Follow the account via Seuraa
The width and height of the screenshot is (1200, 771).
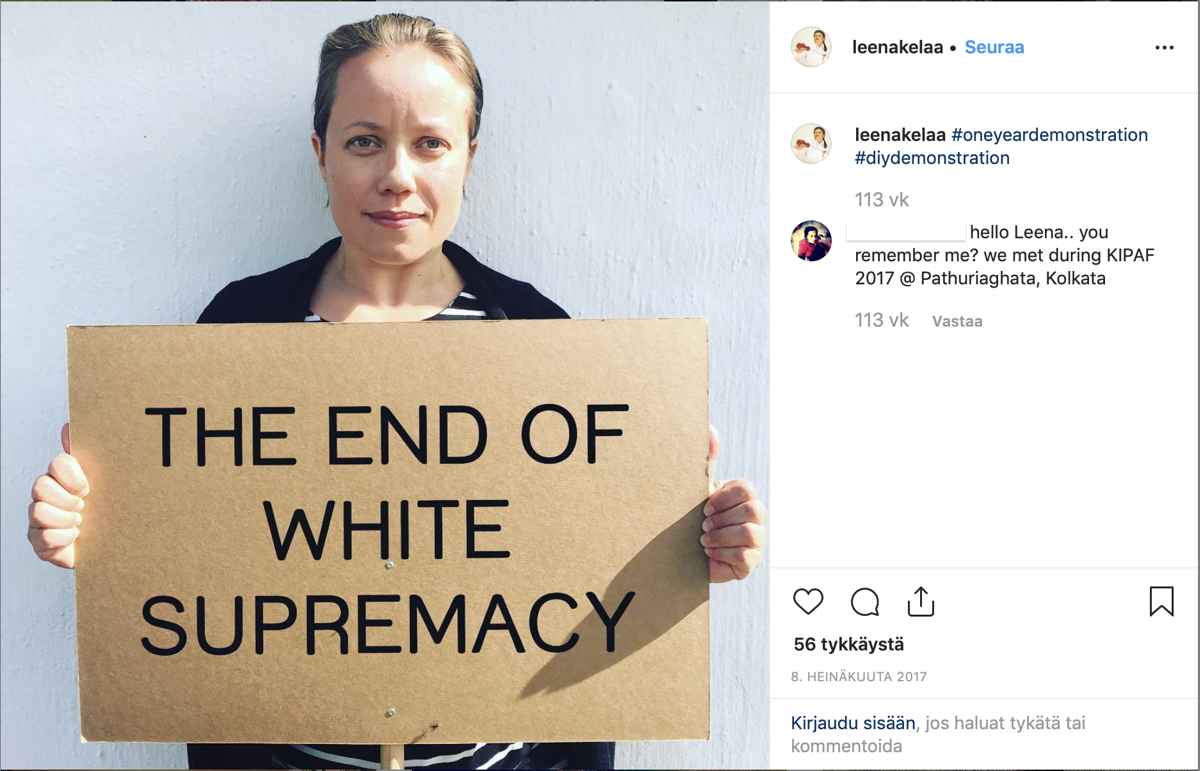click(x=994, y=47)
